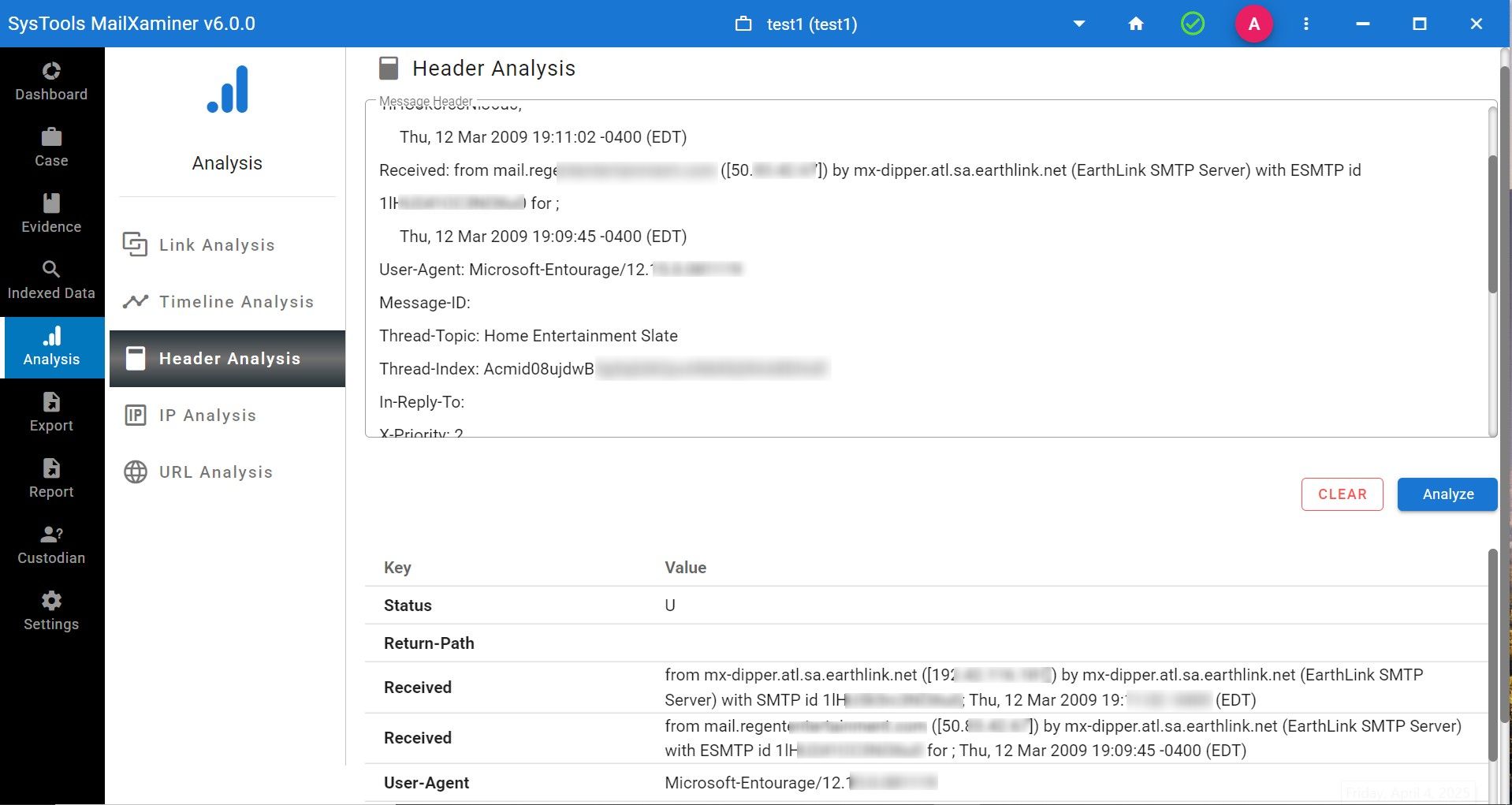Select Header Analysis menu item
Viewport: 1512px width, 805px height.
pyautogui.click(x=227, y=359)
